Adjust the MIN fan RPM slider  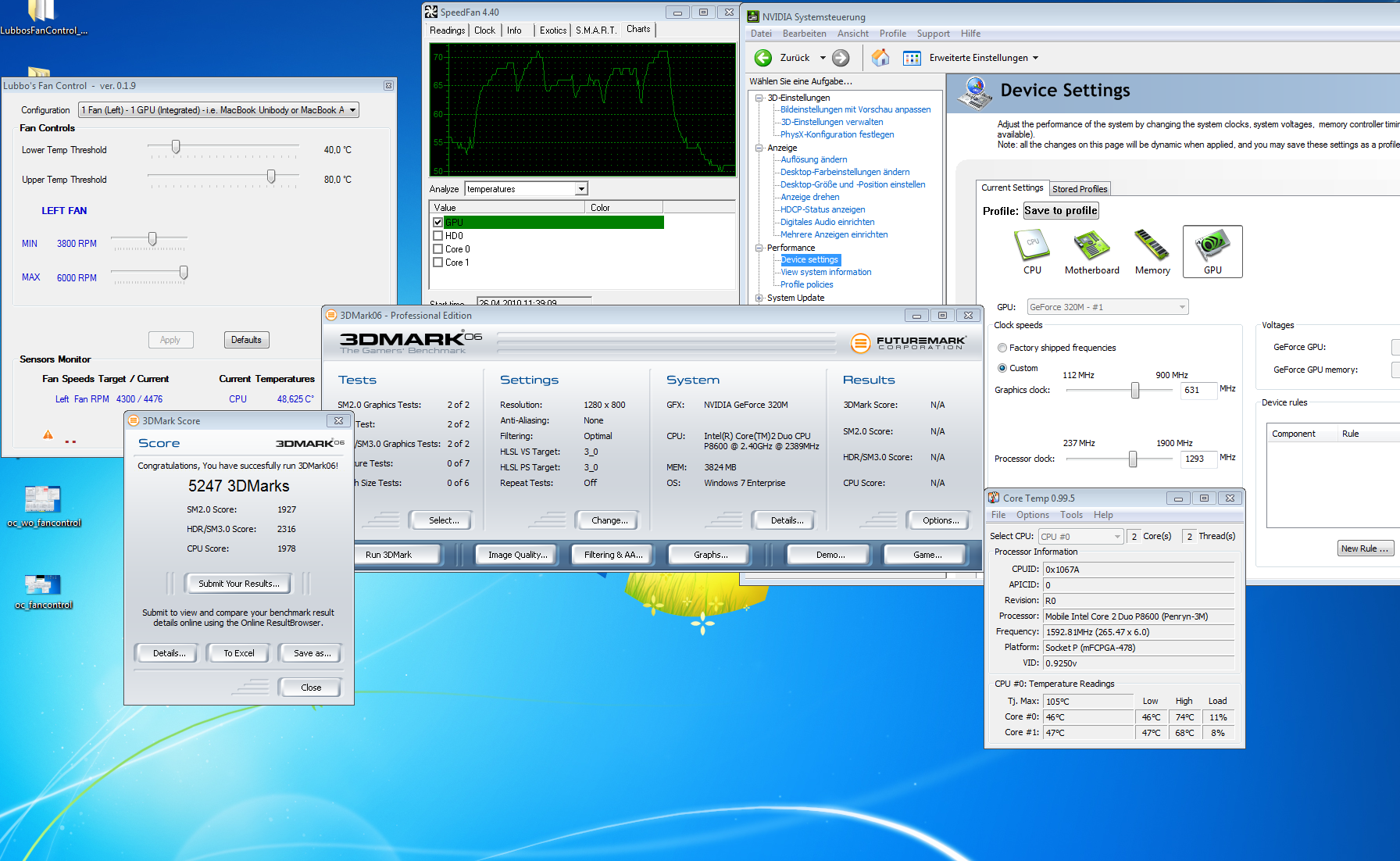[152, 239]
